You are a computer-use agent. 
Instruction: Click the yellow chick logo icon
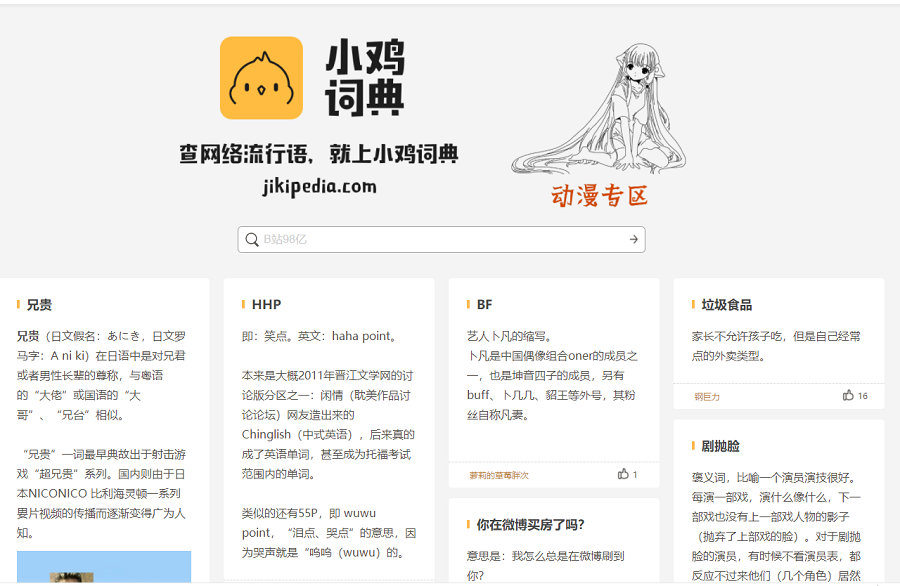(x=261, y=78)
